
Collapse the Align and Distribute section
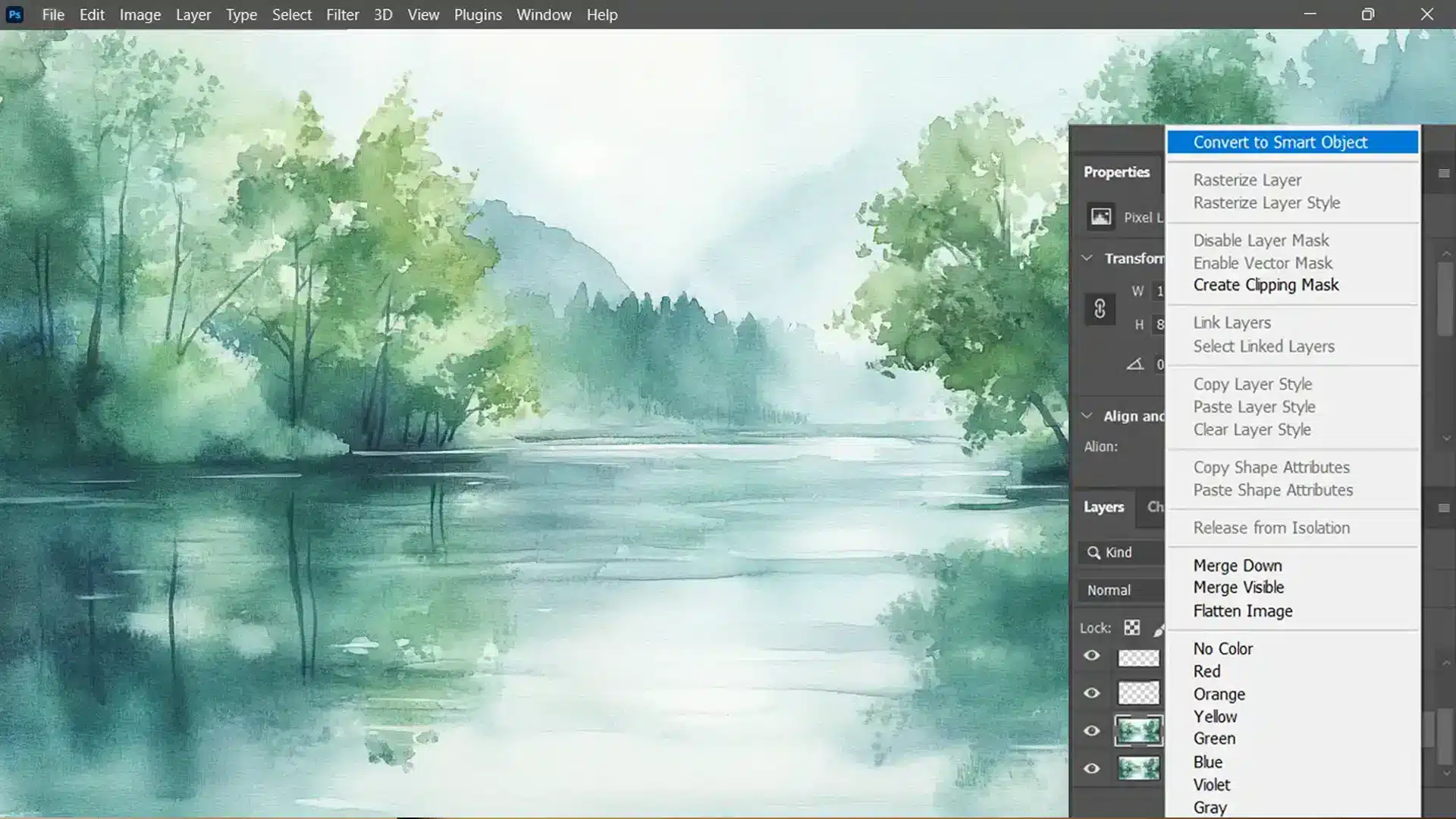click(x=1087, y=416)
